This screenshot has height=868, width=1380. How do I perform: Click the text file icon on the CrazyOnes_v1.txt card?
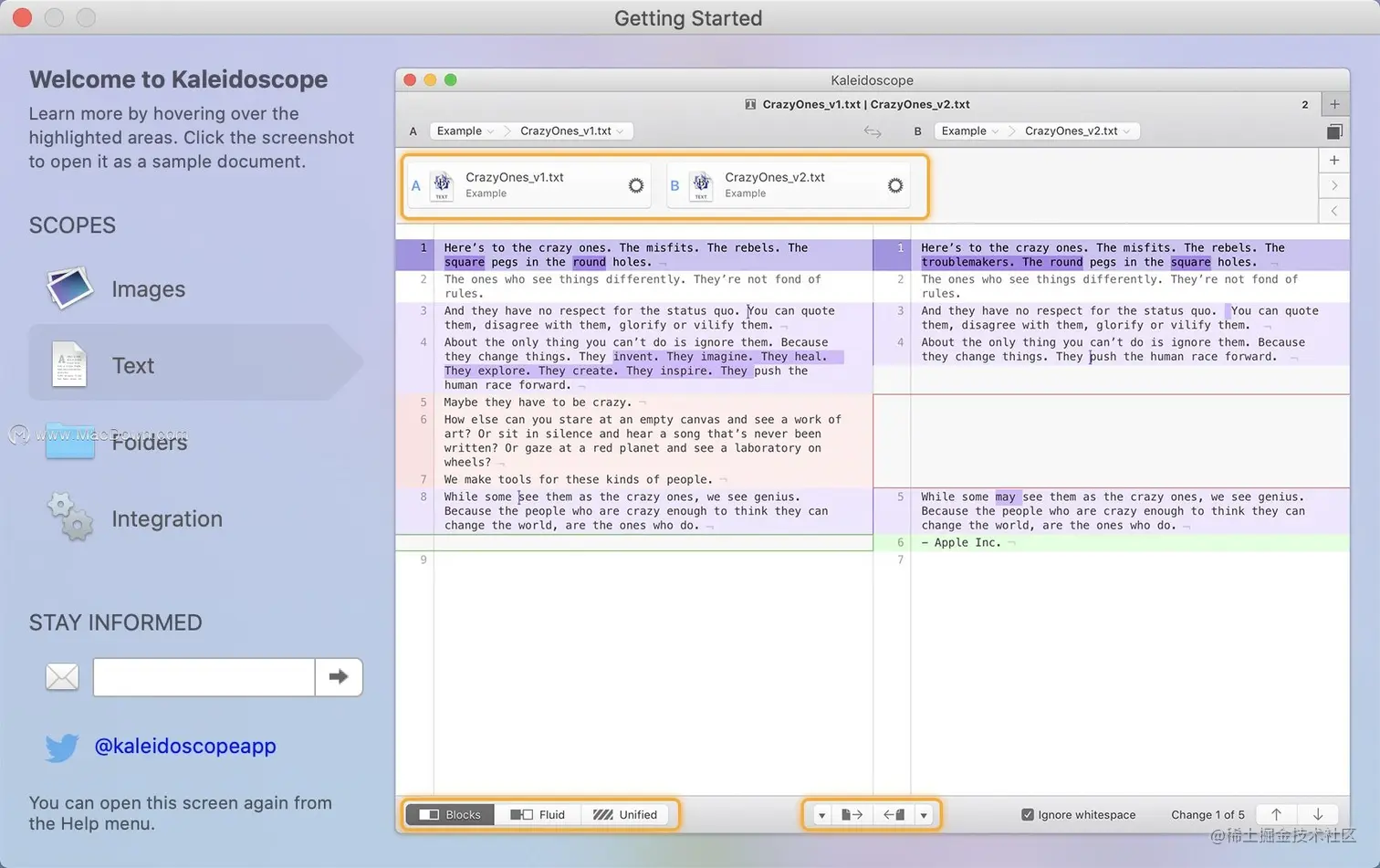442,185
